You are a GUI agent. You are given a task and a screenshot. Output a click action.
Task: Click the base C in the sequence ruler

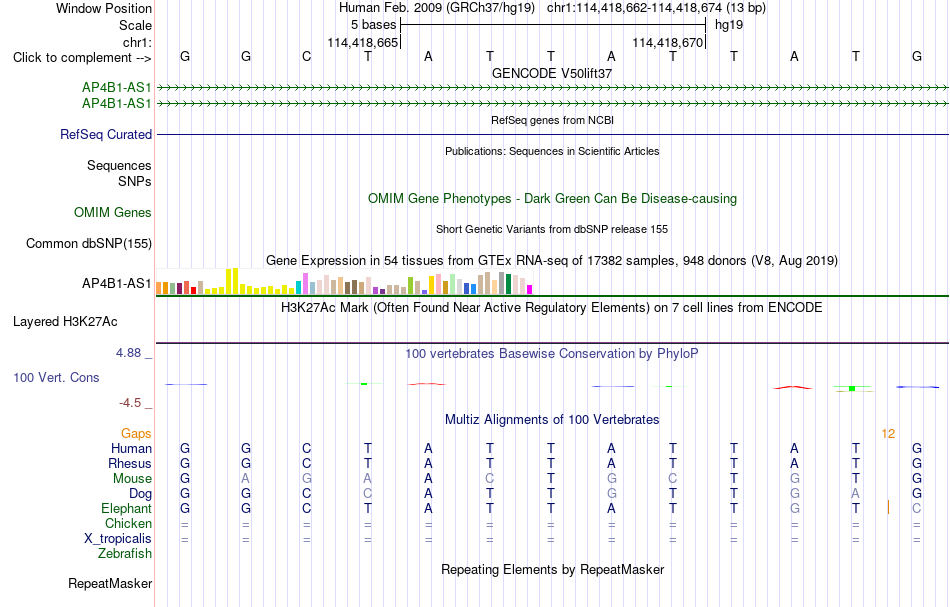pyautogui.click(x=307, y=57)
